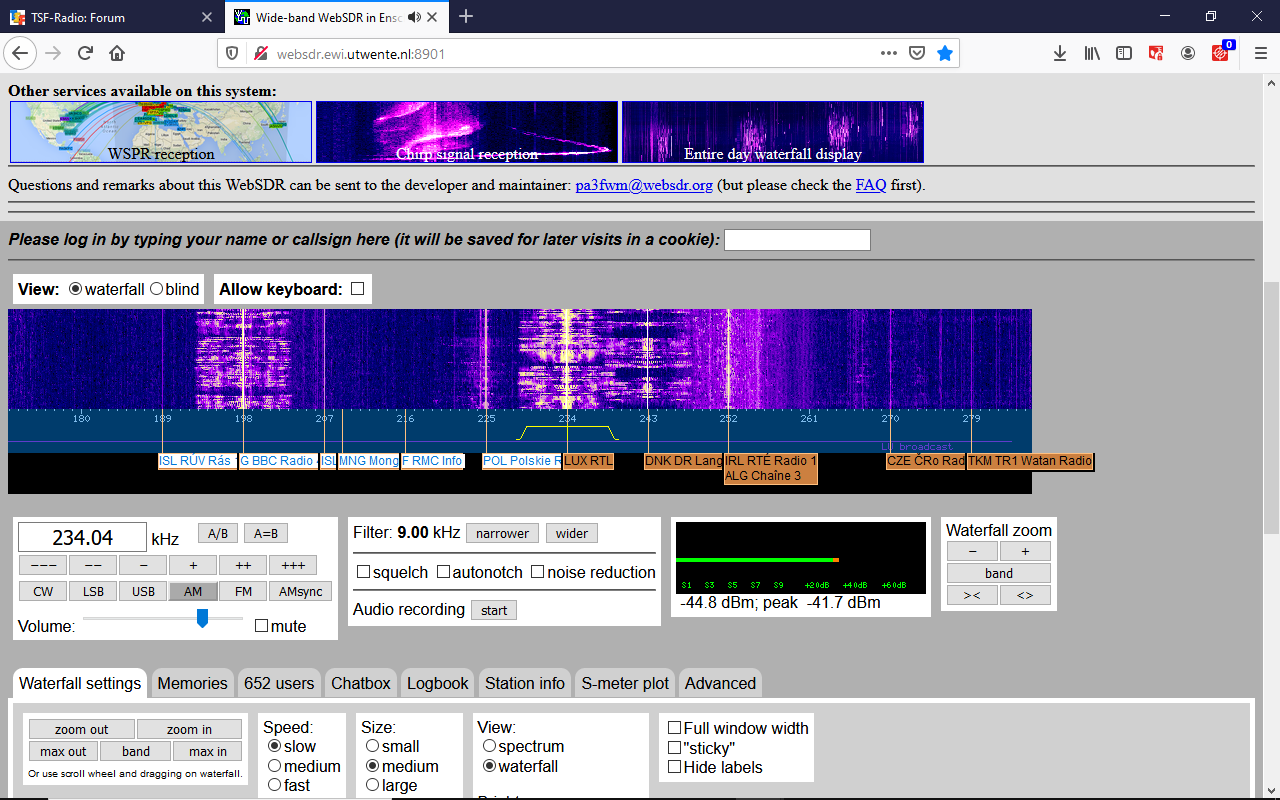1280x800 pixels.
Task: Open Entire day waterfall display thumbnail
Action: coord(773,132)
